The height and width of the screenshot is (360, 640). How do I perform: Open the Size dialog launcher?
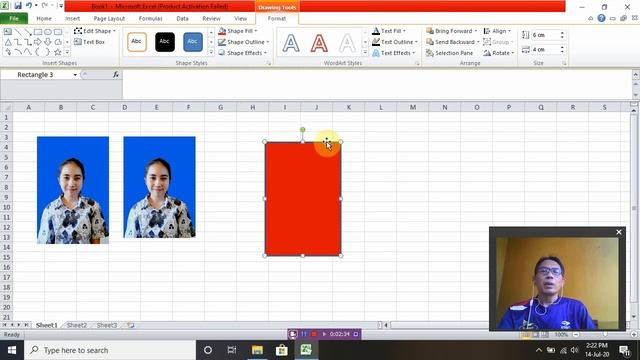point(564,63)
